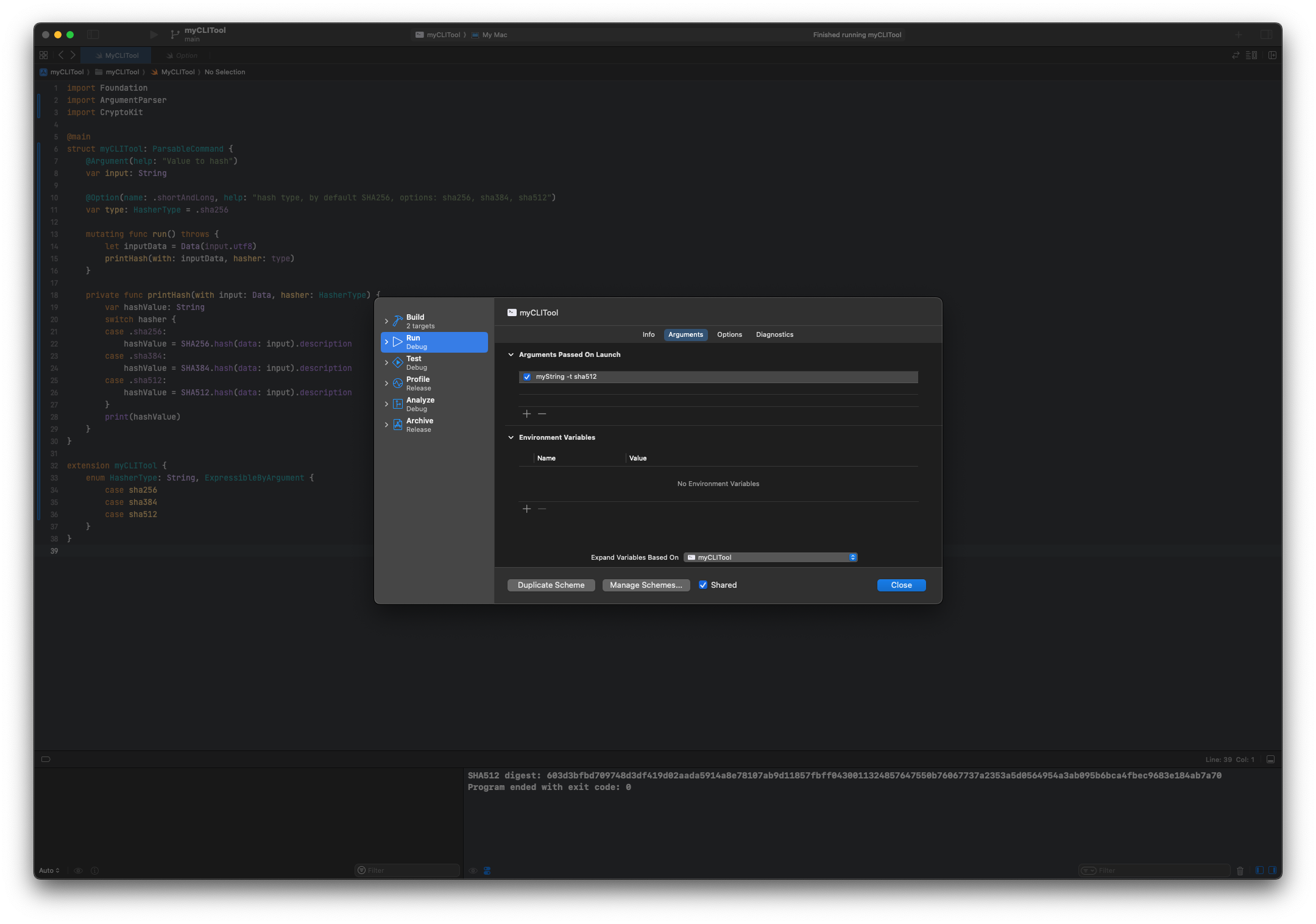The height and width of the screenshot is (924, 1316).
Task: Click the quick look eye icon in variables view
Action: tap(78, 870)
